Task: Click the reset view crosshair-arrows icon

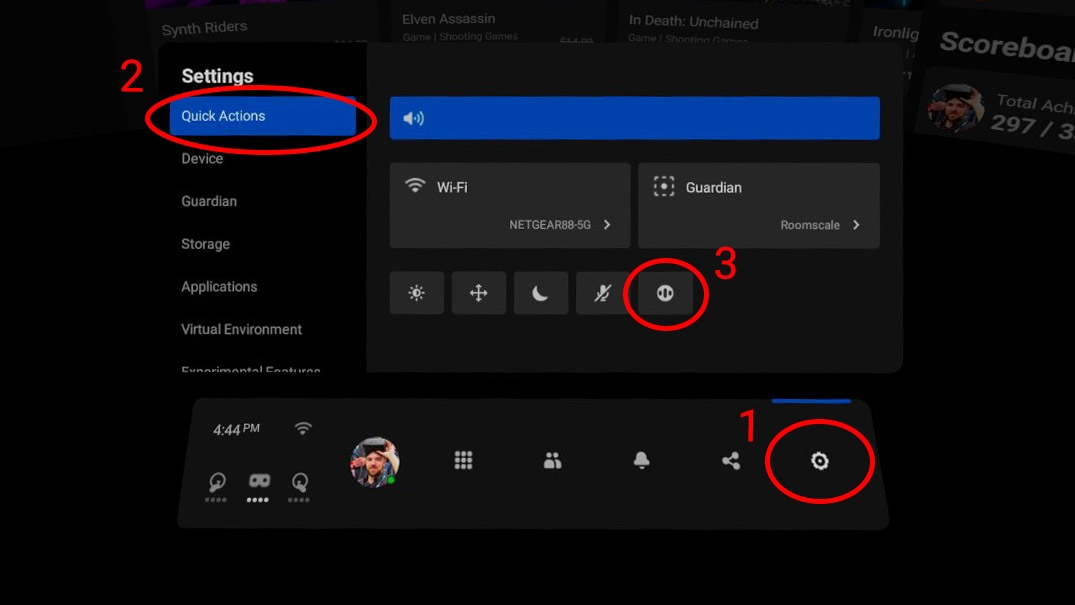Action: [479, 293]
